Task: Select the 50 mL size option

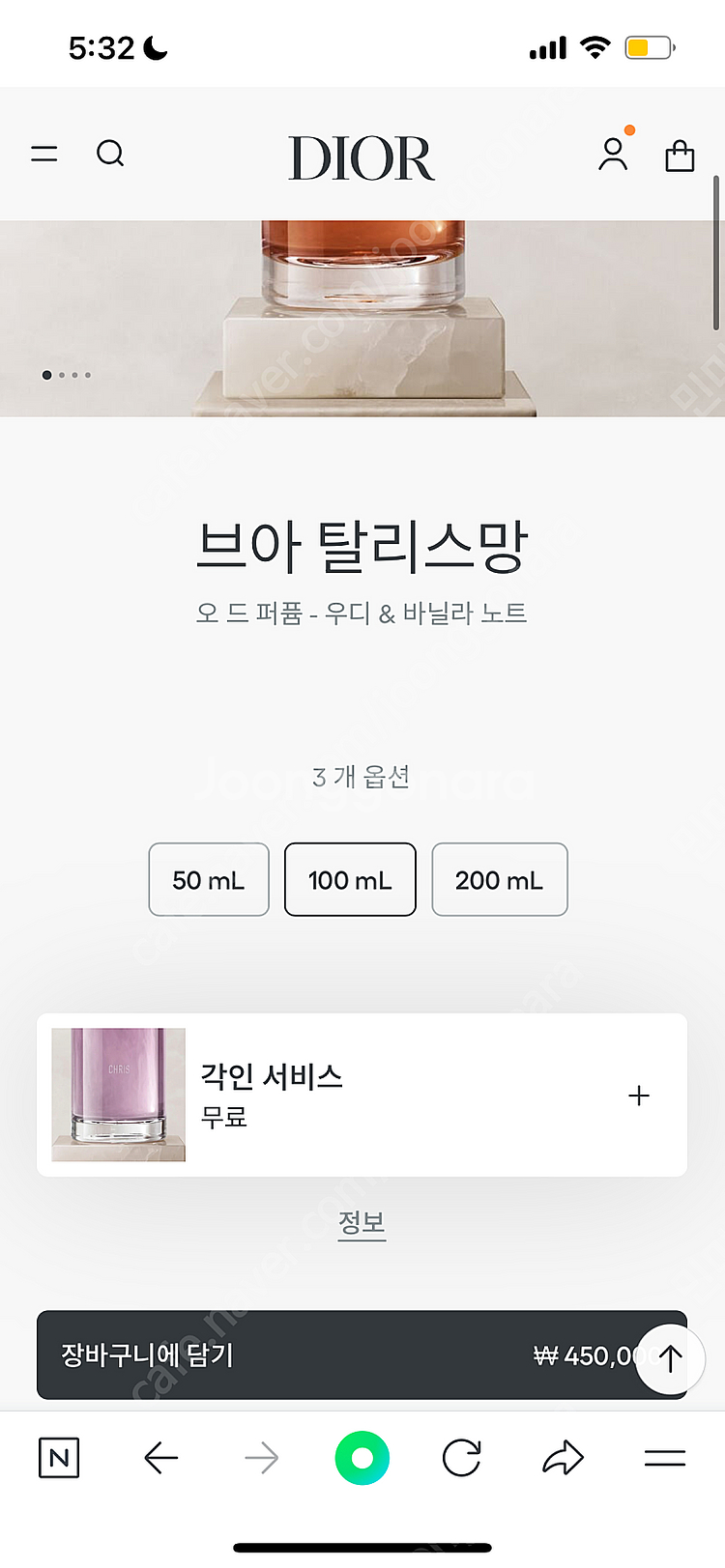Action: (209, 879)
